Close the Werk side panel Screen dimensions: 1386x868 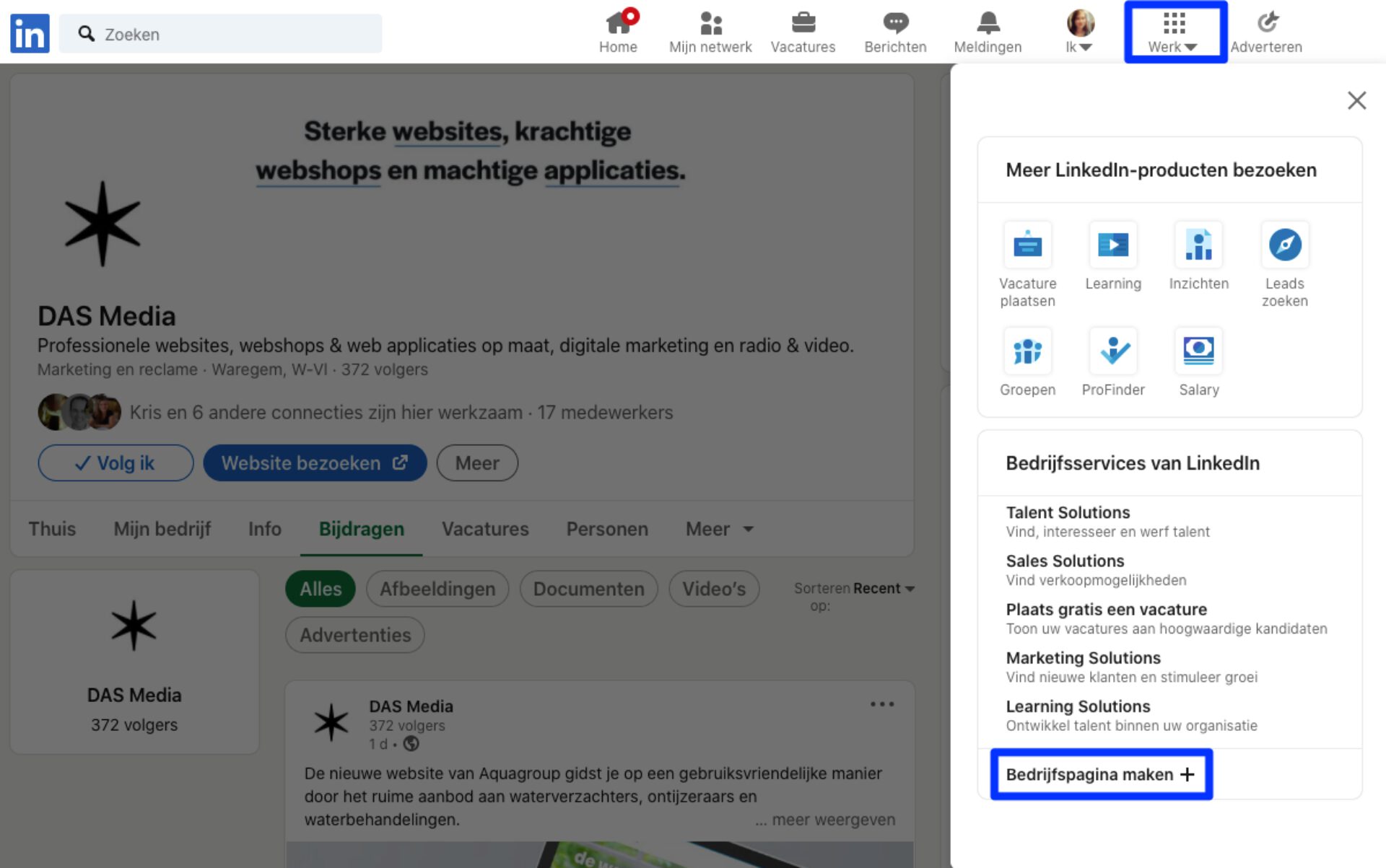pos(1356,100)
